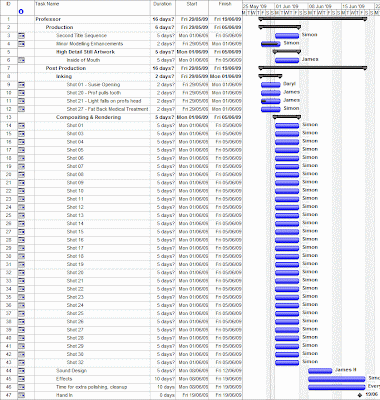Click the blue info icon in Indicators column header
The height and width of the screenshot is (400, 380).
(21, 12)
